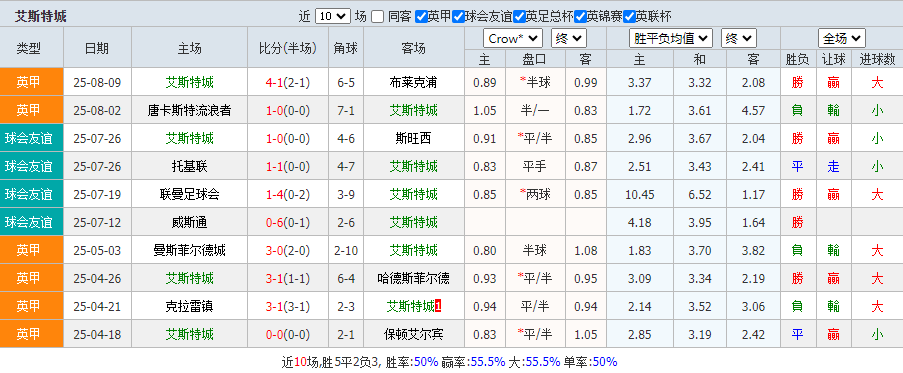The height and width of the screenshot is (373, 903).
Task: Click the 0-6(0-1) score
Action: click(x=287, y=222)
